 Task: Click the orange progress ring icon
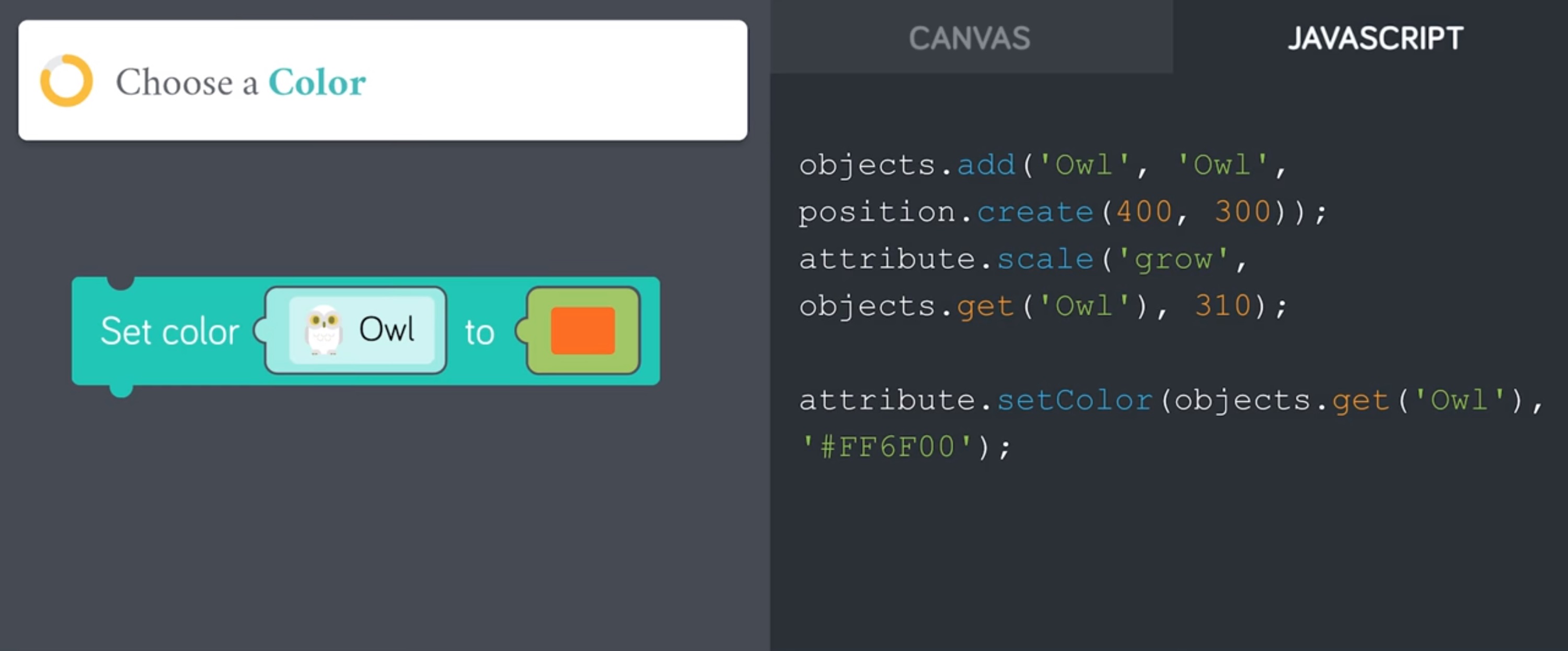coord(66,81)
